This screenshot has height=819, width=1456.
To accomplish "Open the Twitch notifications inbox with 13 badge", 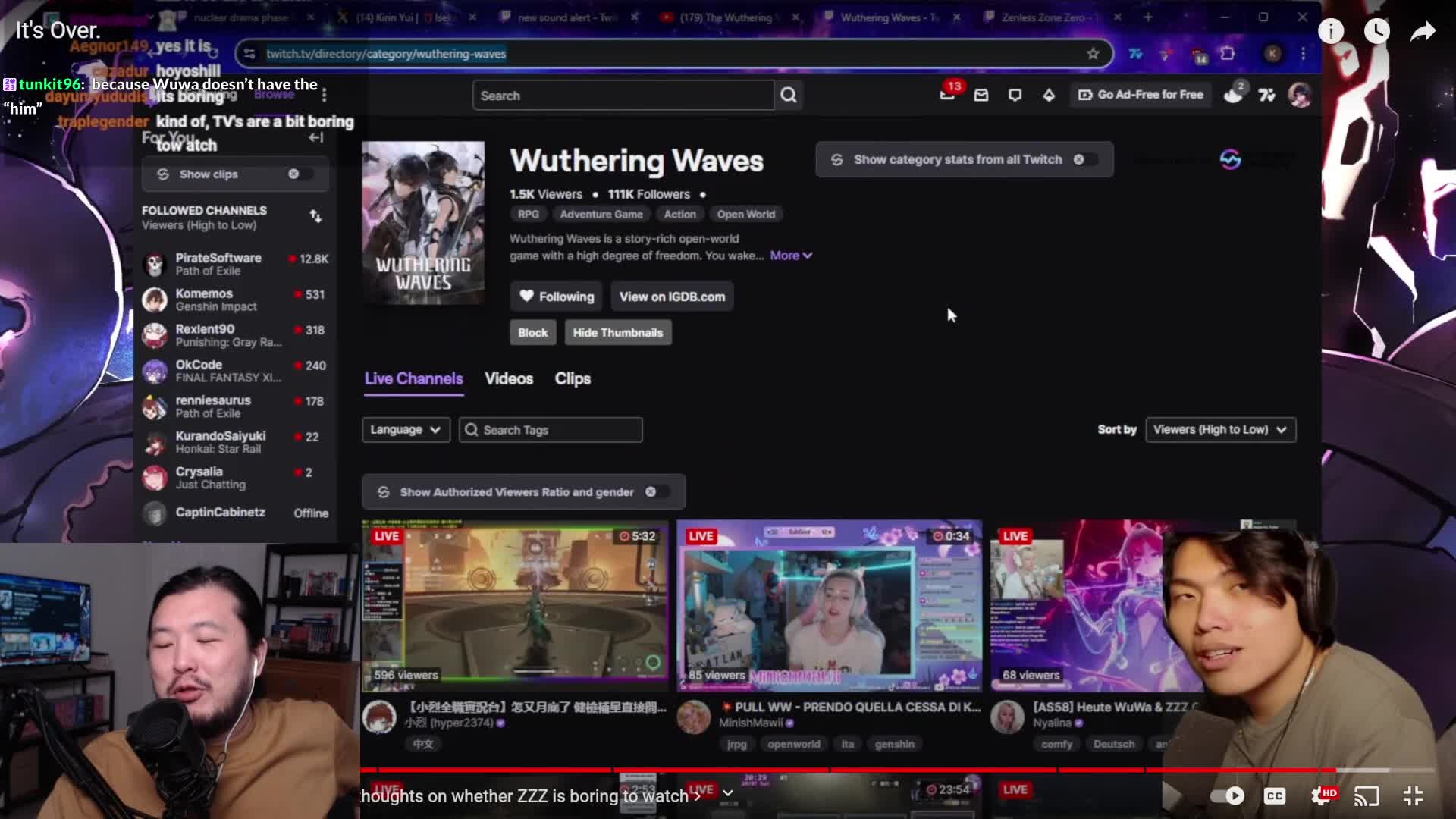I will [x=948, y=95].
